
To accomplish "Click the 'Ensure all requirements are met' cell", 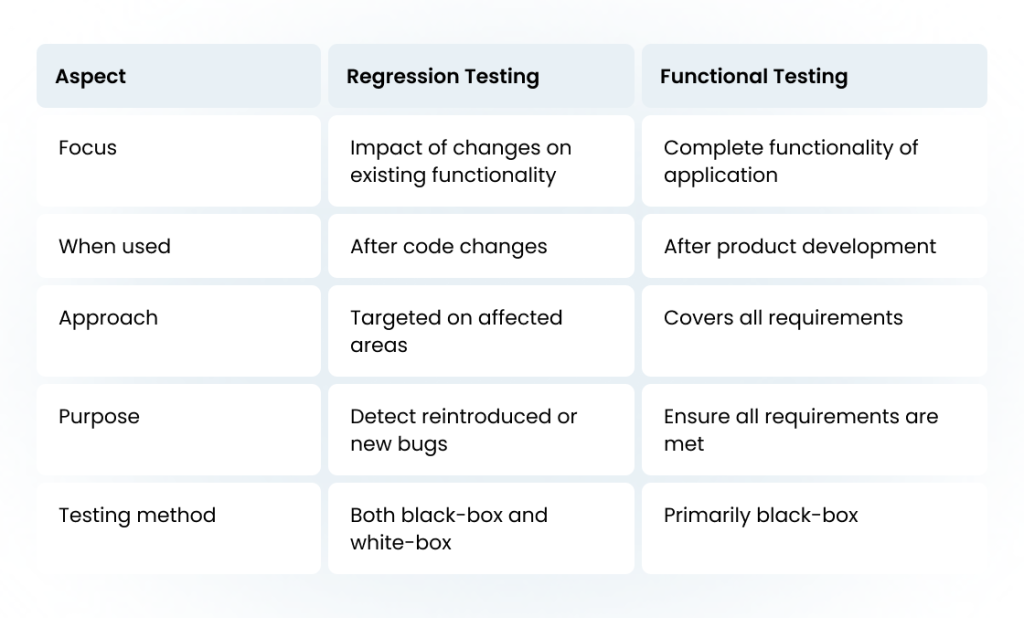I will [814, 429].
